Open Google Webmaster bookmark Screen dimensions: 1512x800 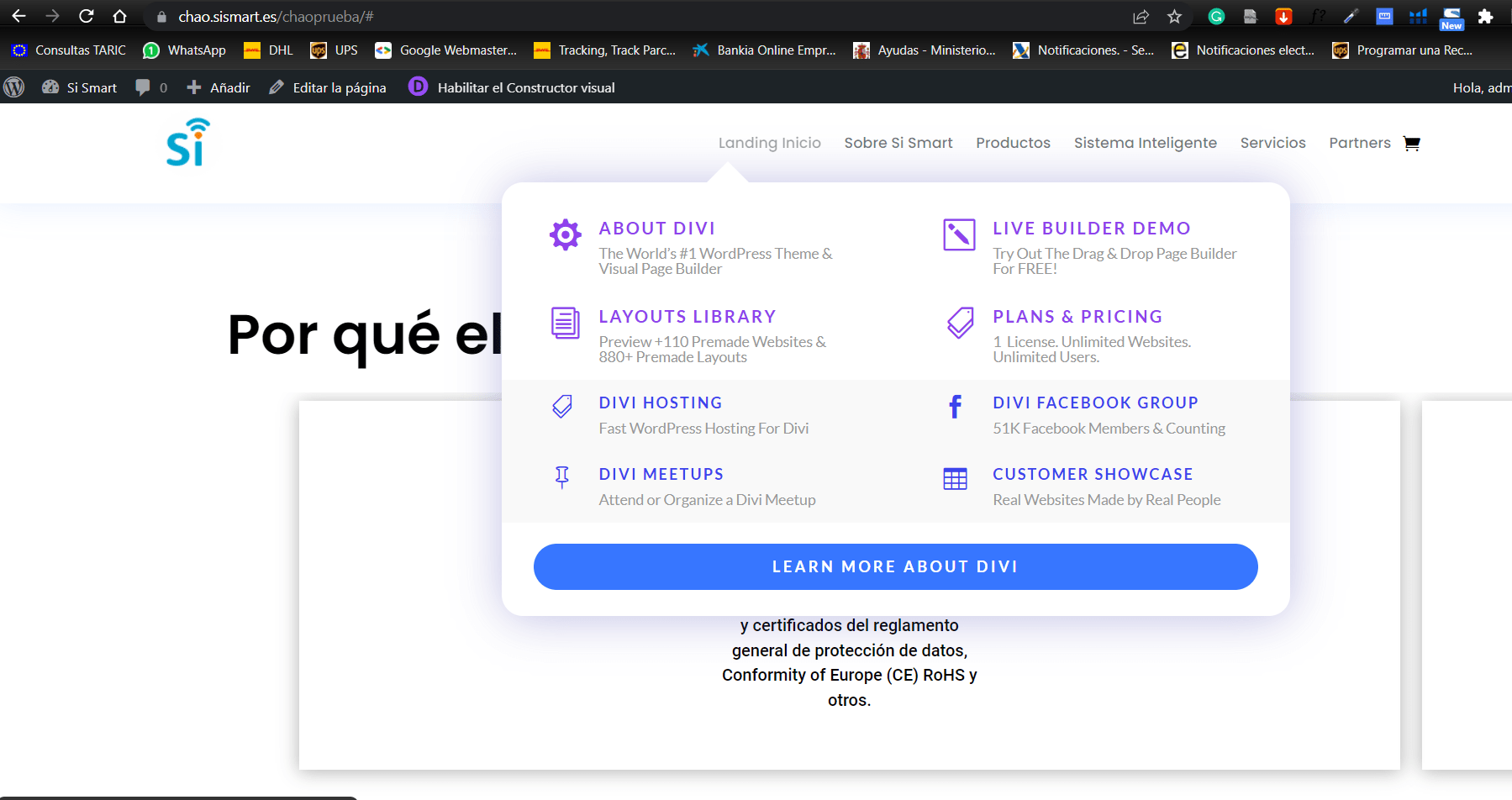point(446,50)
